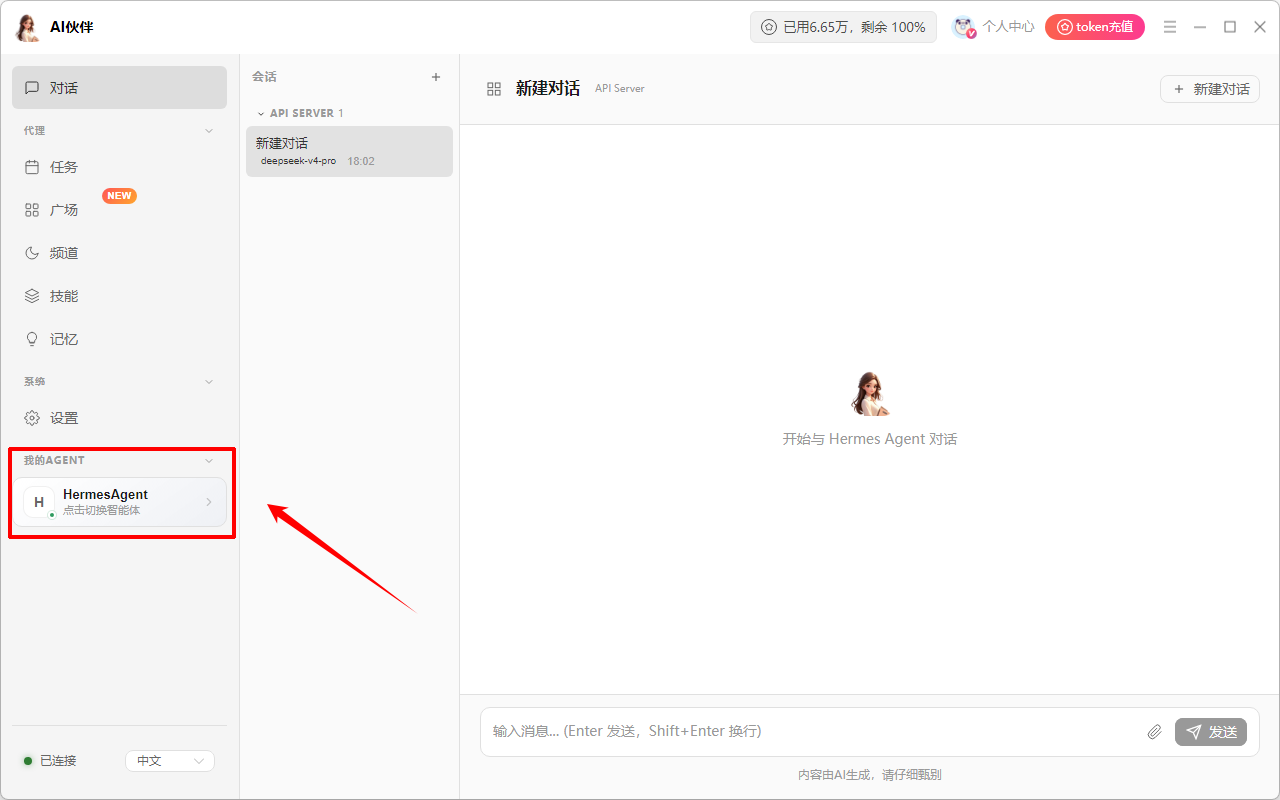Click the 18:02 session timestamp

point(361,161)
